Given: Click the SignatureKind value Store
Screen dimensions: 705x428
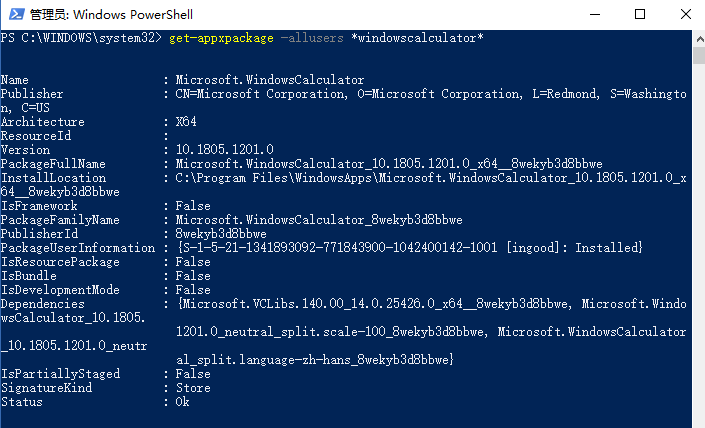Looking at the screenshot, I should click(x=193, y=387).
